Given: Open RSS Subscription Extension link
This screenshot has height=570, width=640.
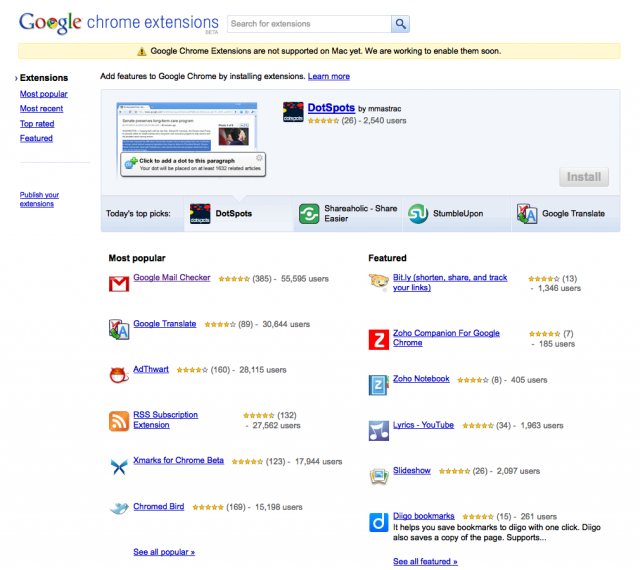Looking at the screenshot, I should coord(165,420).
